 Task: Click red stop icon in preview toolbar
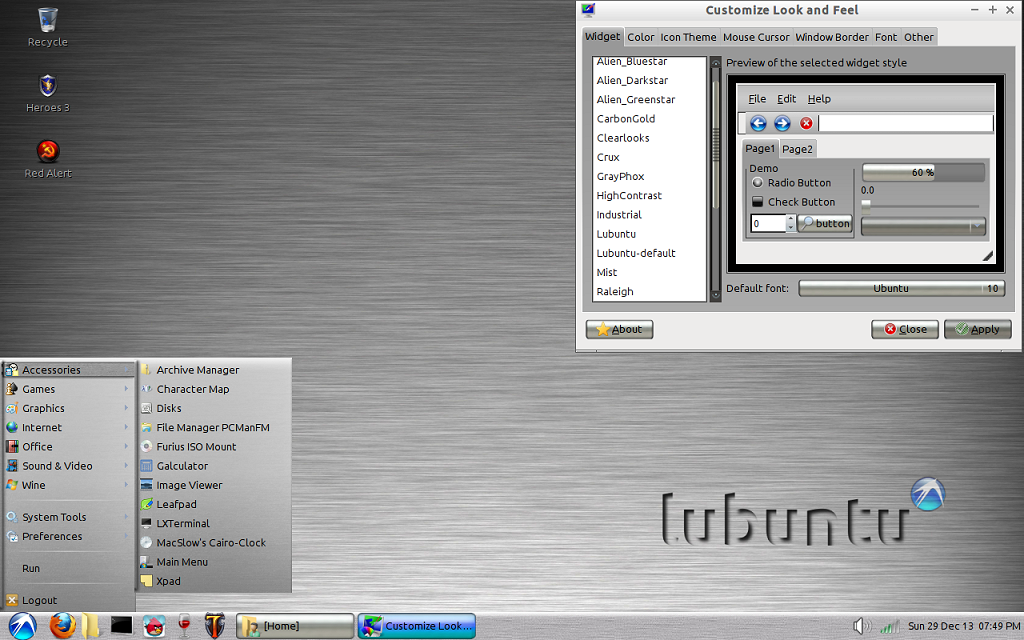coord(806,123)
